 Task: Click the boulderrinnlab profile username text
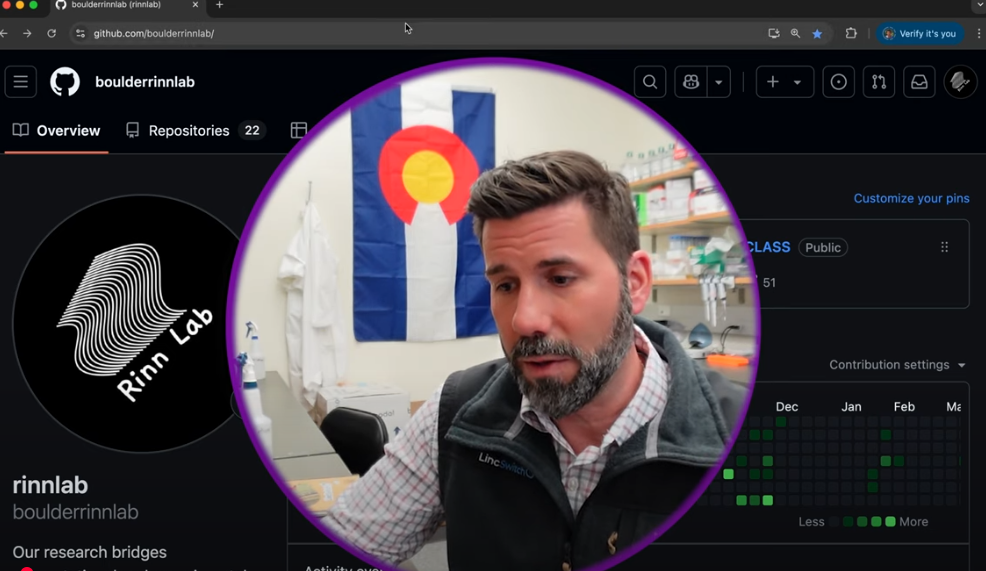75,512
